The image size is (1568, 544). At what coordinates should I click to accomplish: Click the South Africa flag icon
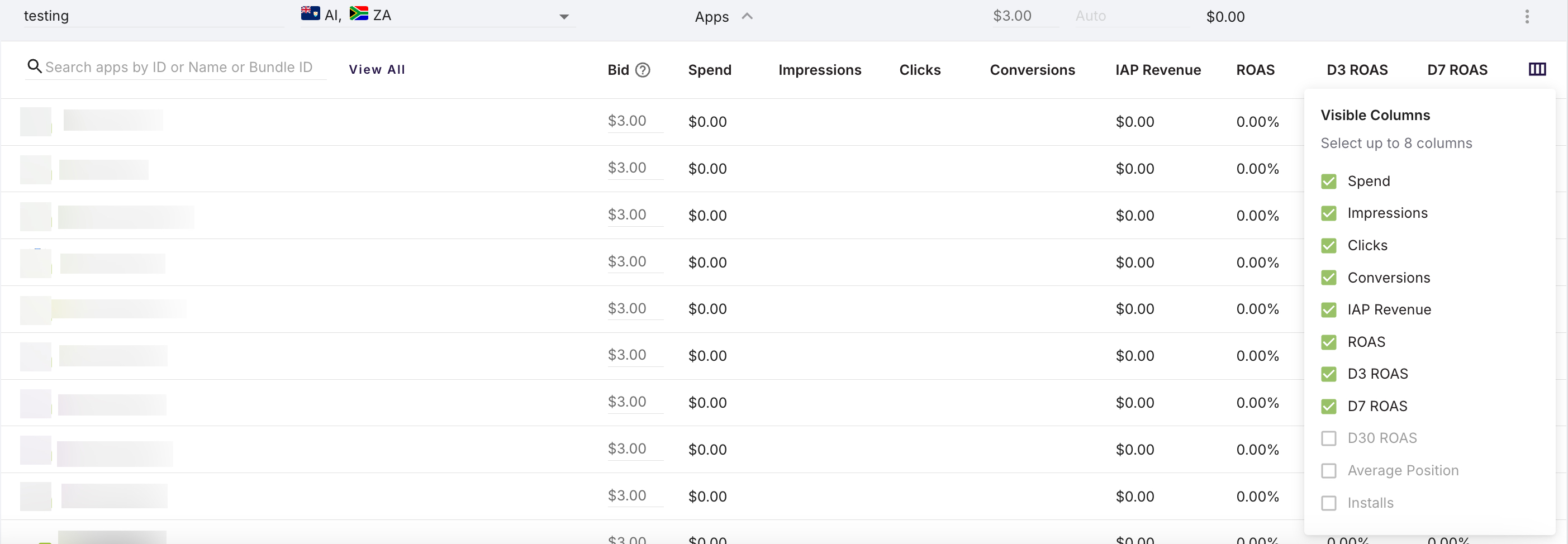click(359, 14)
